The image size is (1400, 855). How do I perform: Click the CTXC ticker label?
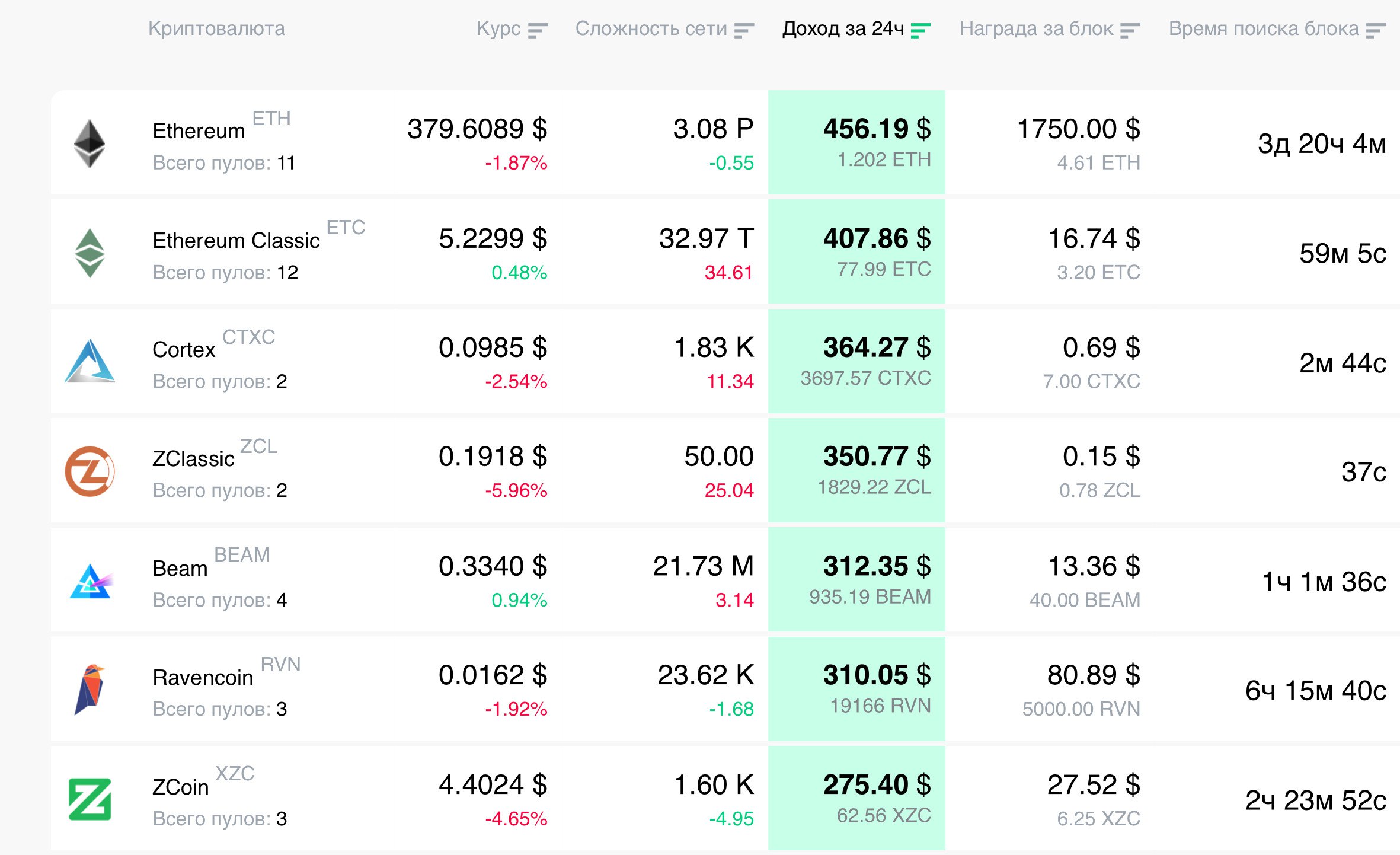(249, 337)
